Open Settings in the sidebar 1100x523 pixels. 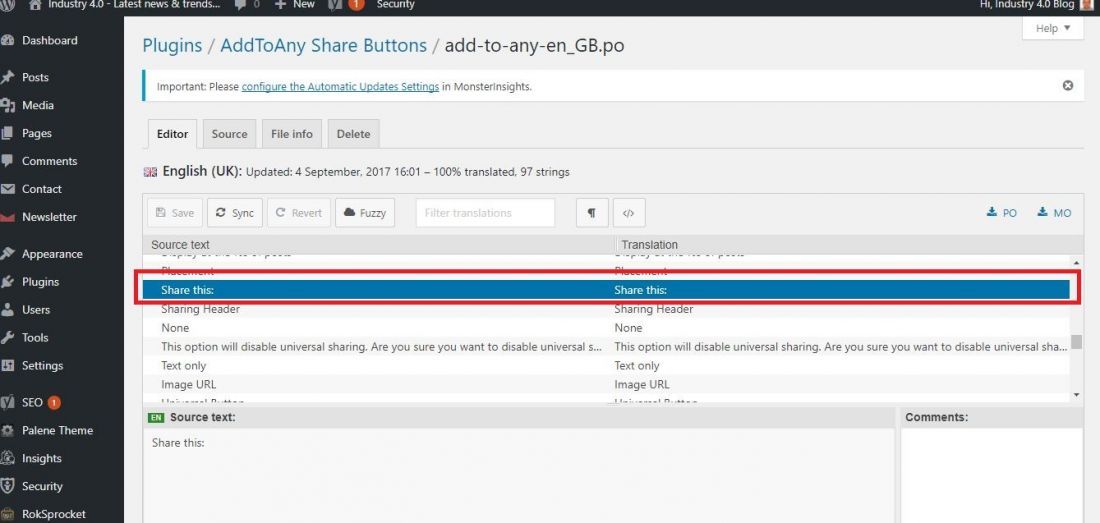click(42, 366)
